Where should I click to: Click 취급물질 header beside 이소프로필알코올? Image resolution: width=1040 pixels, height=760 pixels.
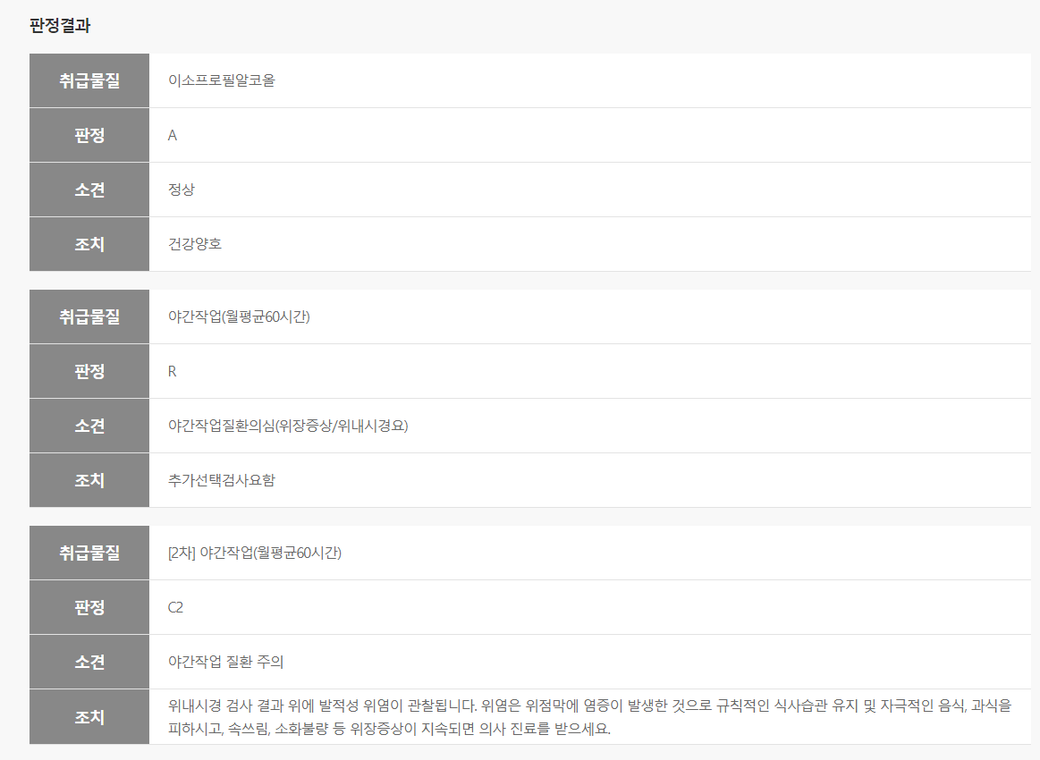coord(89,81)
